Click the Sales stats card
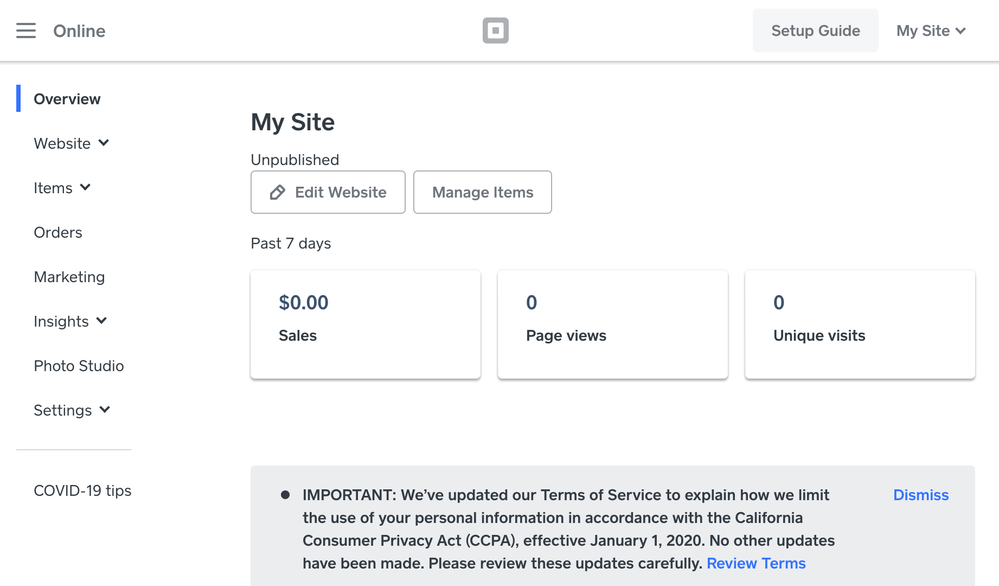This screenshot has height=586, width=999. [x=365, y=324]
